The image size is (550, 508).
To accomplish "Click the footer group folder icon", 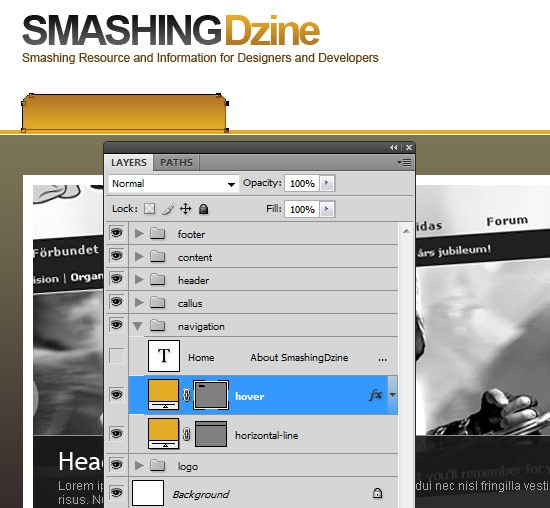I will (x=157, y=233).
